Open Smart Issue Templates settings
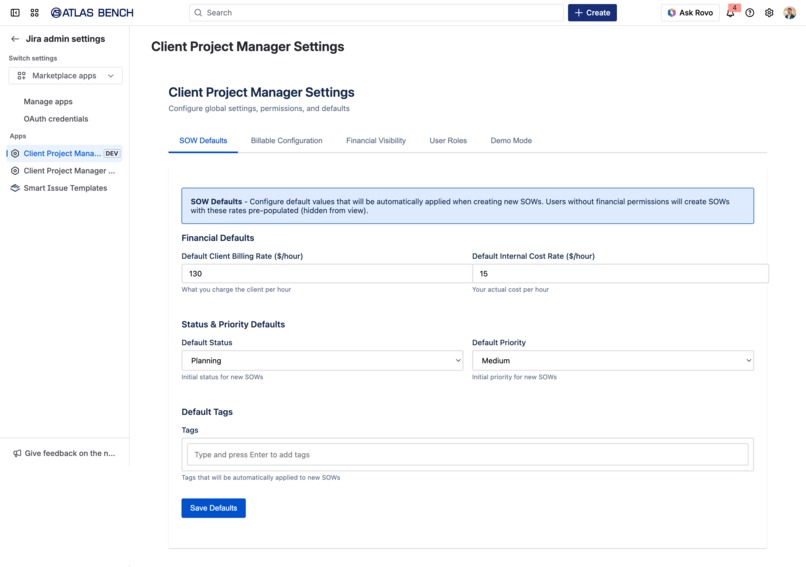This screenshot has width=806, height=567. coord(65,188)
